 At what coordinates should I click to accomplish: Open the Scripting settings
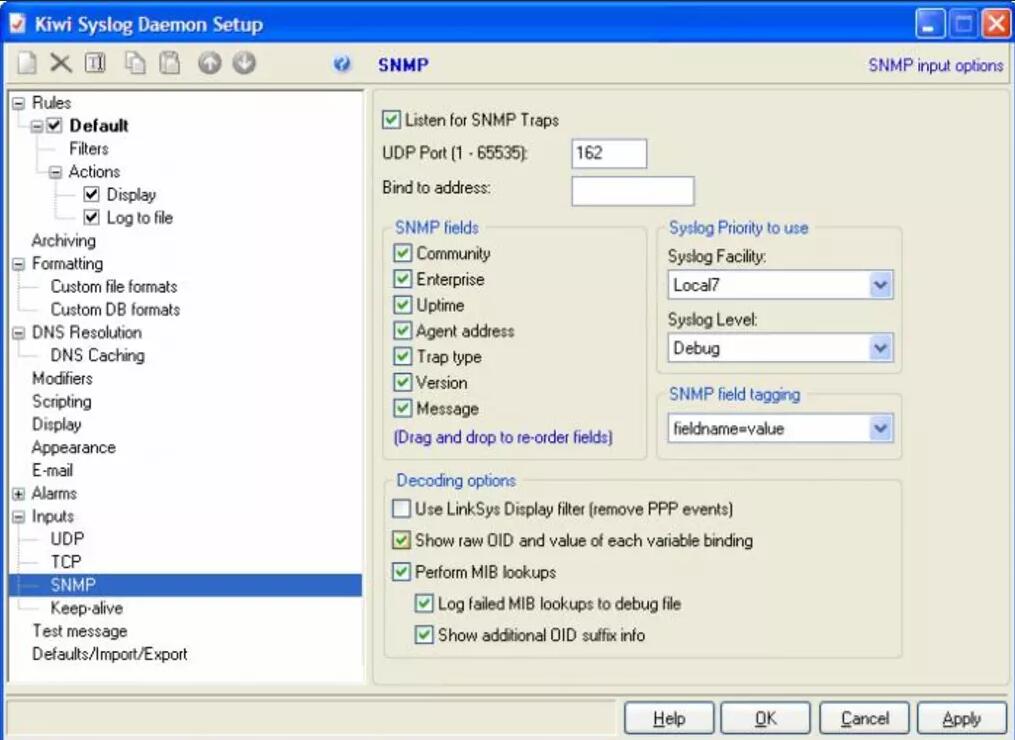pyautogui.click(x=61, y=401)
